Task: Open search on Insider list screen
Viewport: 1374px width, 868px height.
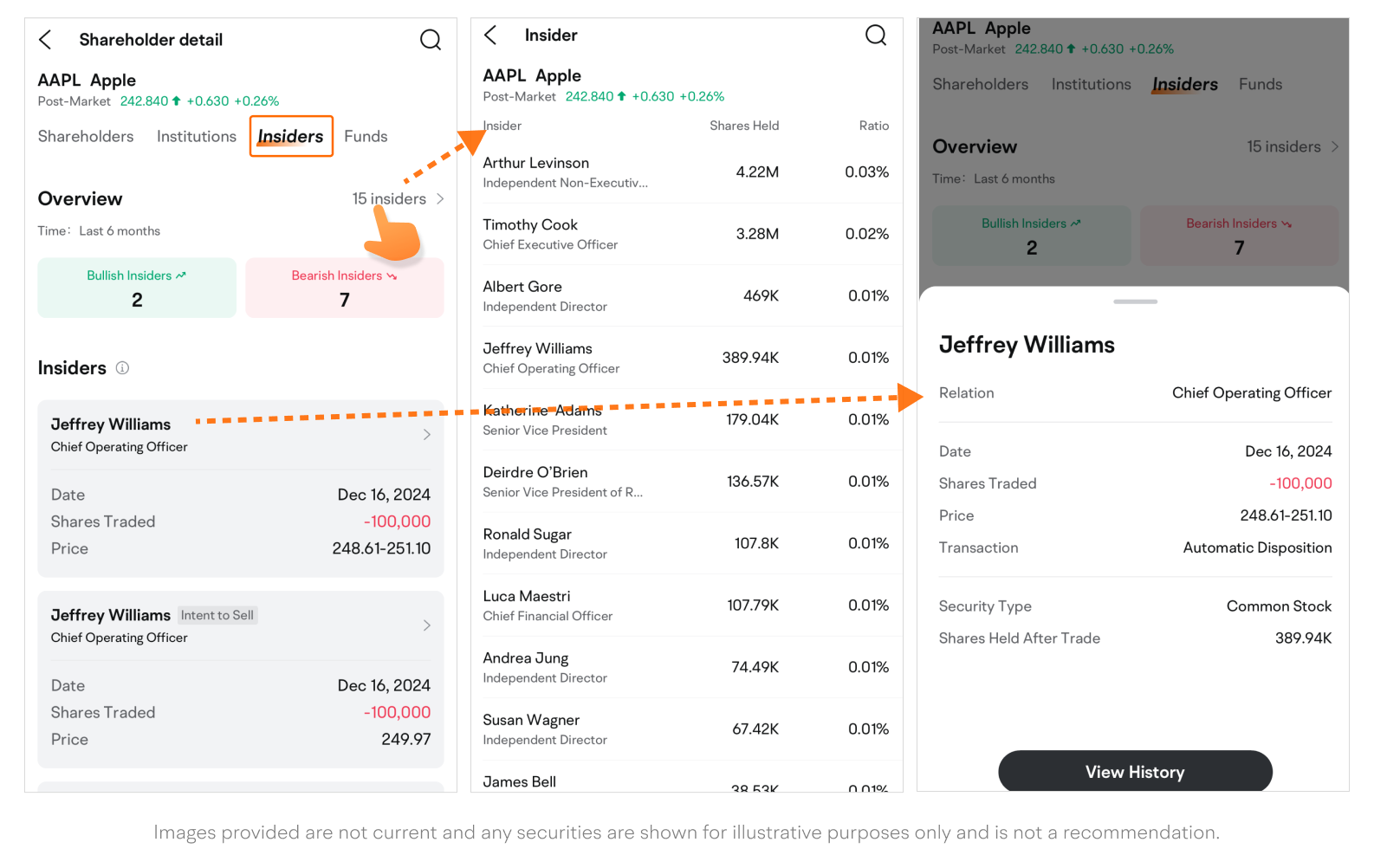Action: point(875,36)
